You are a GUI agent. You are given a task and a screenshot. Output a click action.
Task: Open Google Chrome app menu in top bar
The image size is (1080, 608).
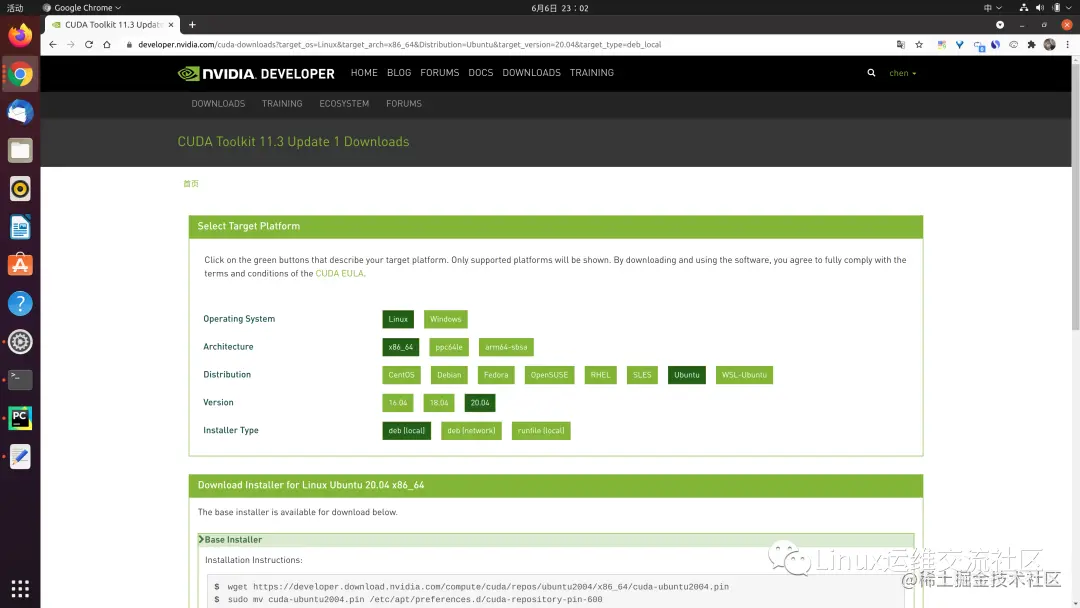(x=82, y=8)
